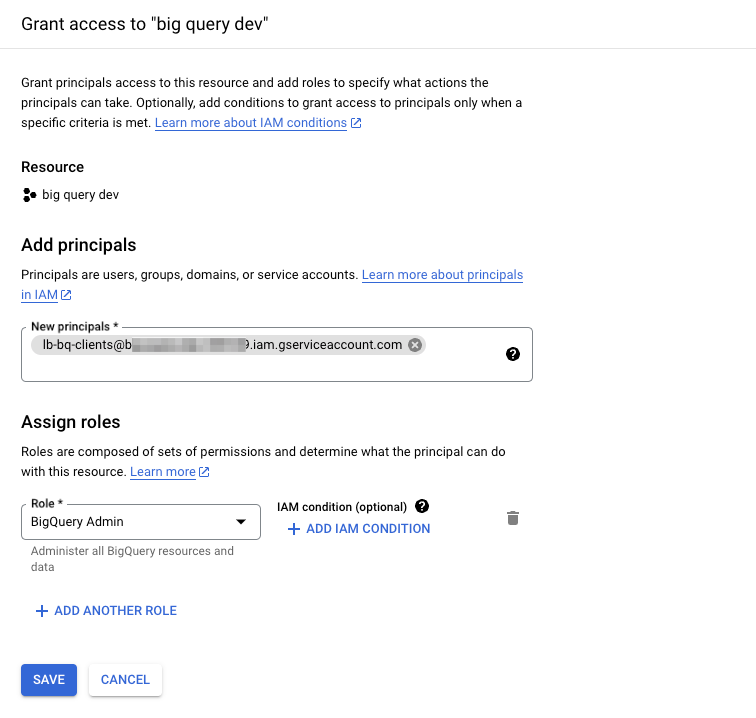Screen dimensions: 756x718
Task: Click the big query dev resource icon
Action: pyautogui.click(x=29, y=195)
